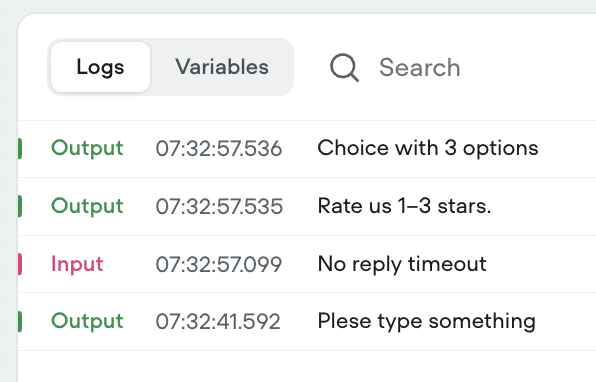This screenshot has width=596, height=382.
Task: Select the 'Plese type something' log message
Action: (x=426, y=321)
